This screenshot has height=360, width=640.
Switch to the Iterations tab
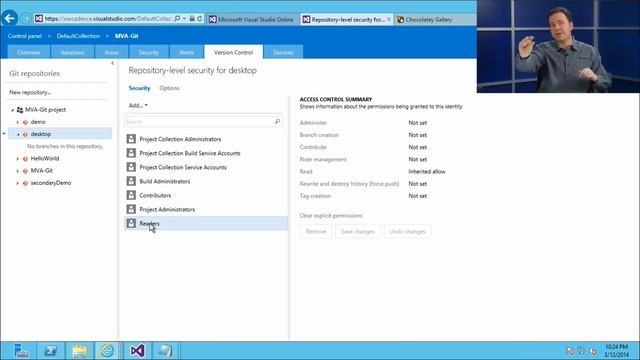pyautogui.click(x=72, y=52)
